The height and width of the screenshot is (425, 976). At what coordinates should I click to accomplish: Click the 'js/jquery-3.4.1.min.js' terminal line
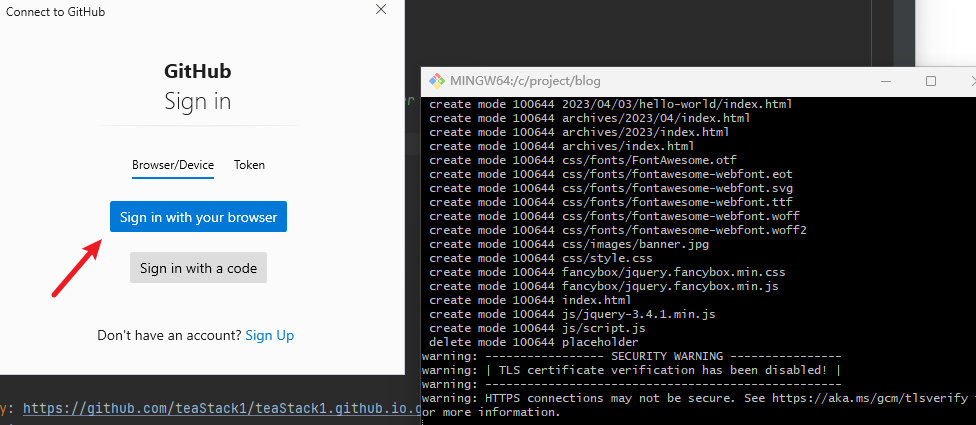point(573,314)
